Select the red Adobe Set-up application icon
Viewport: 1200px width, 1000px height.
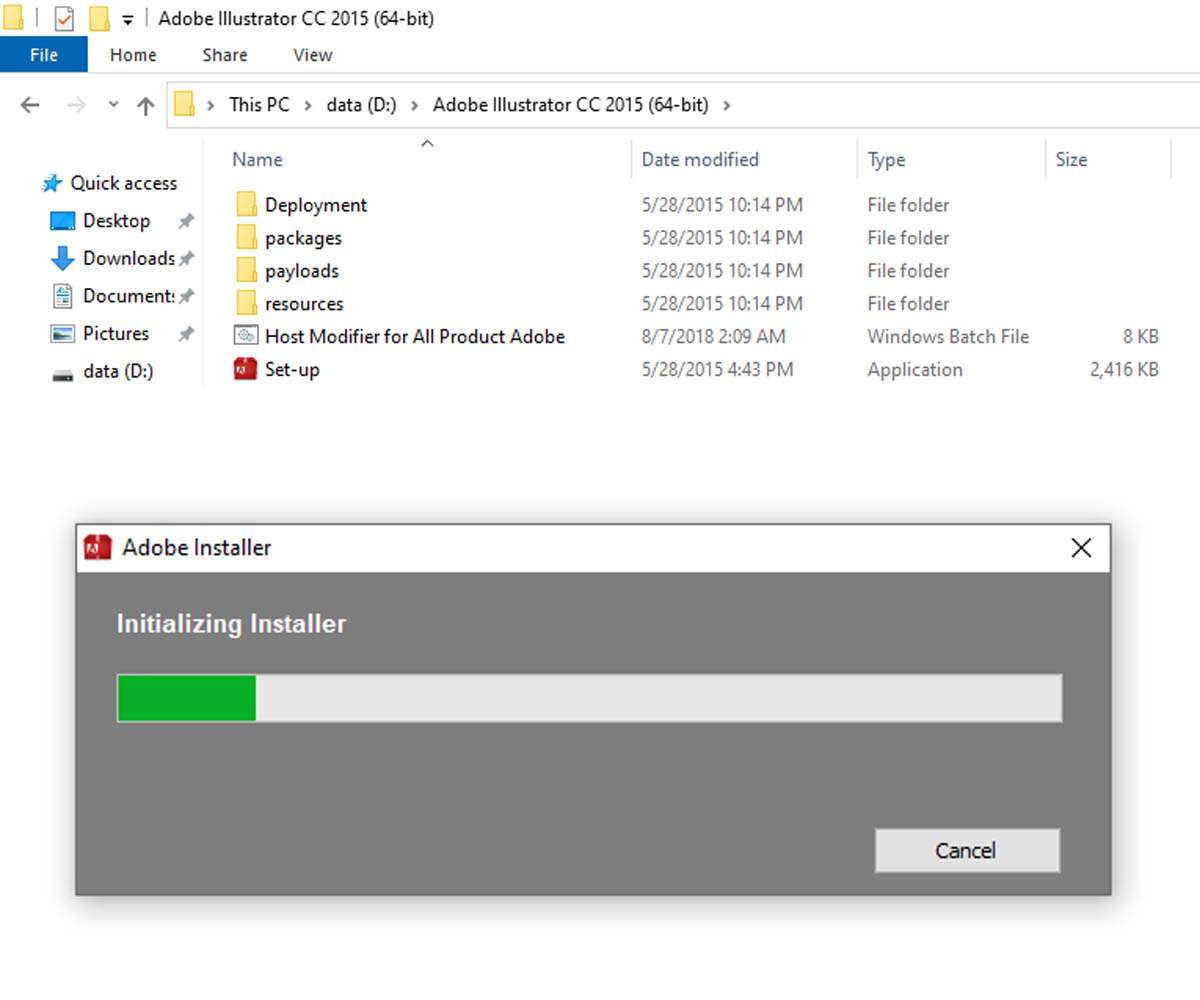[246, 369]
